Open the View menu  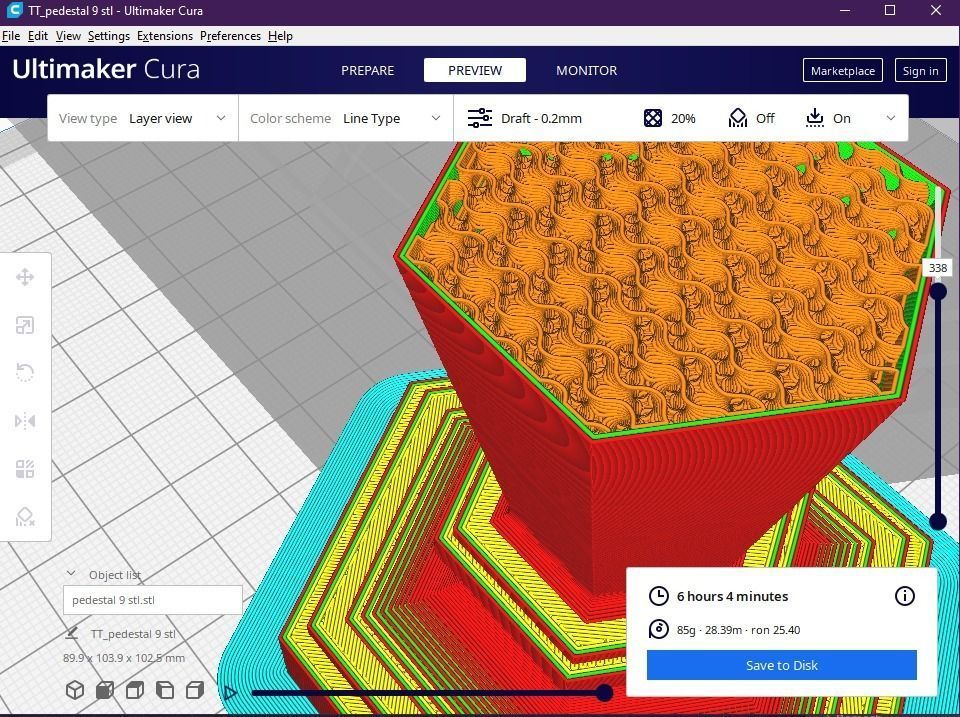tap(68, 36)
